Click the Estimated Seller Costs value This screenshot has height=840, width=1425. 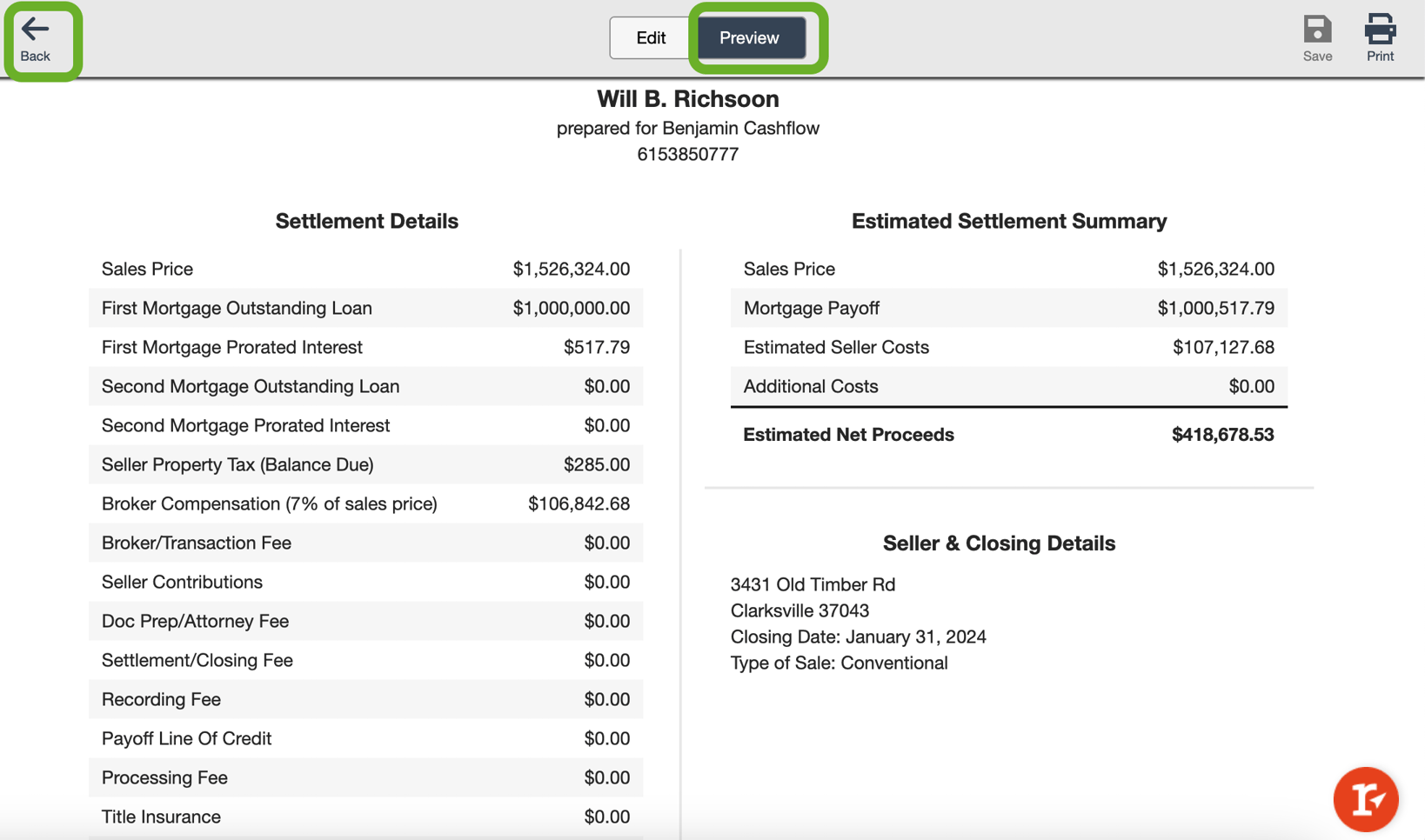[1223, 347]
